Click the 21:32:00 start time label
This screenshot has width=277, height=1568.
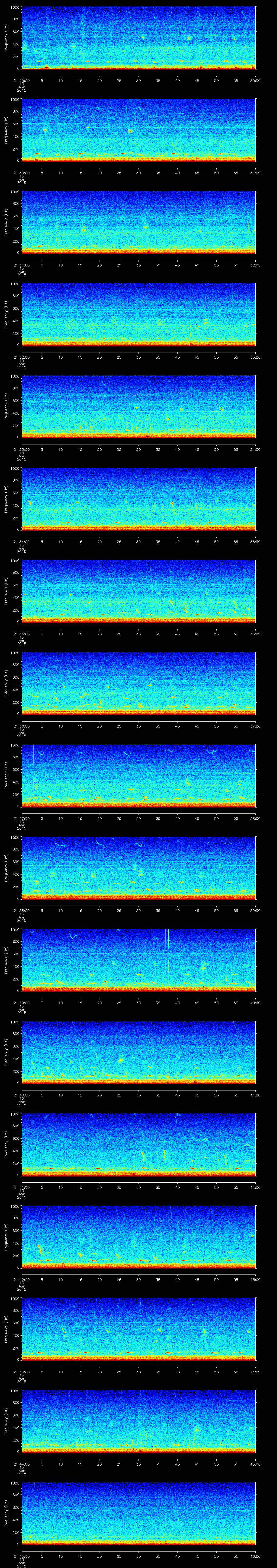coord(21,357)
